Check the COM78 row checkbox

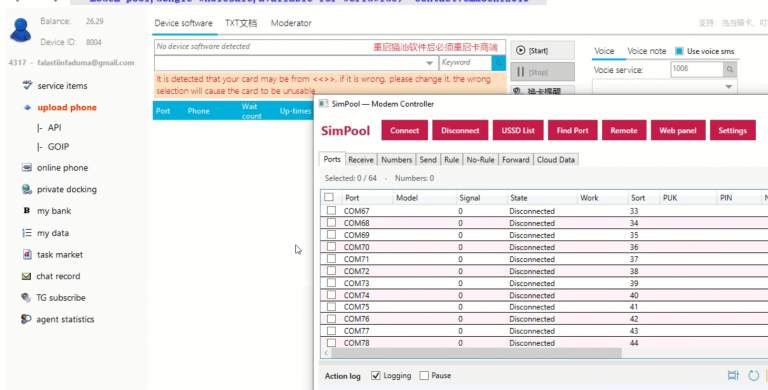click(332, 342)
